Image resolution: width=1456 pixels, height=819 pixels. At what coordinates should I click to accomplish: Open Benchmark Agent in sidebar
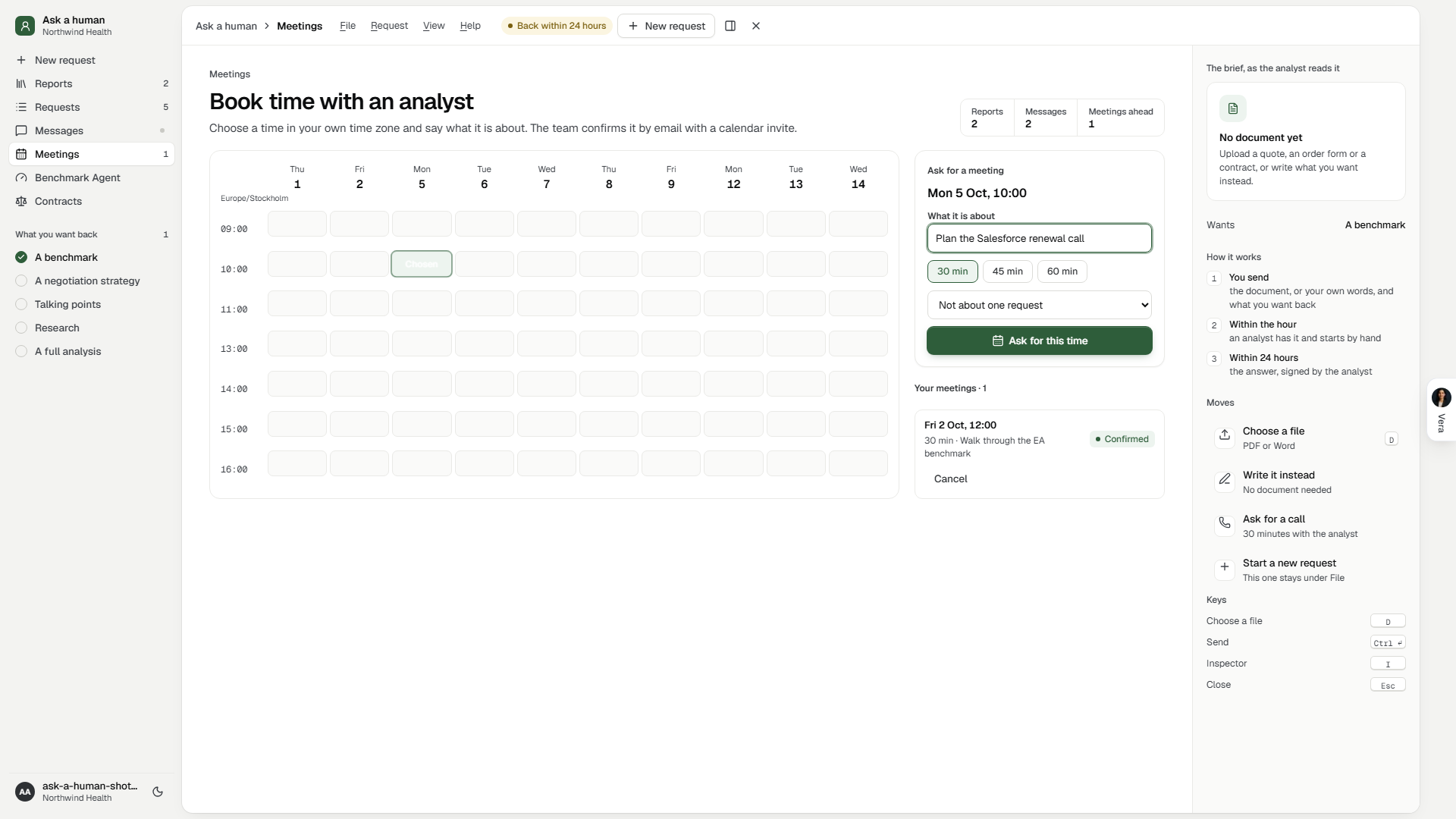coord(92,177)
